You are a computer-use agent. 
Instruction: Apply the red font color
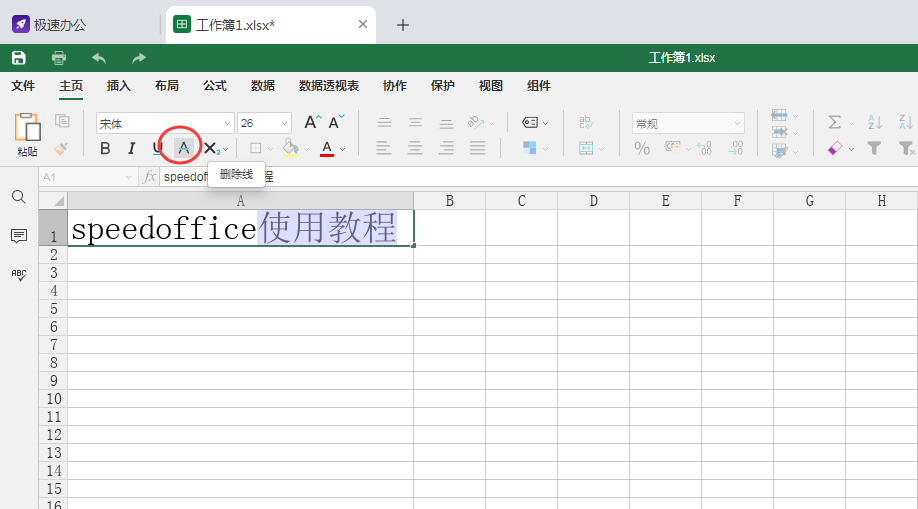[x=327, y=148]
